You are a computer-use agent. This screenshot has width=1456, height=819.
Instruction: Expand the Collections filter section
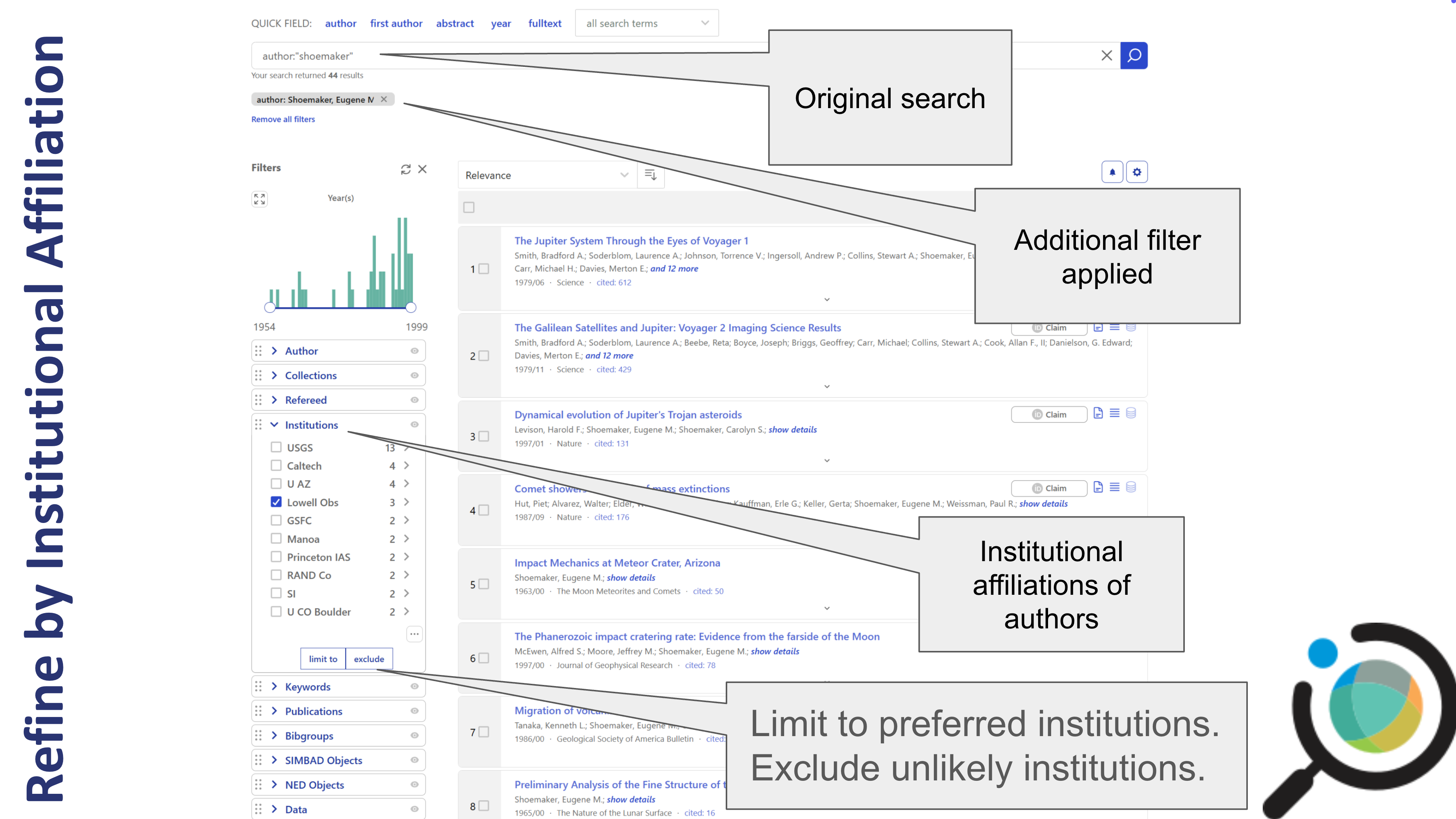[x=274, y=375]
